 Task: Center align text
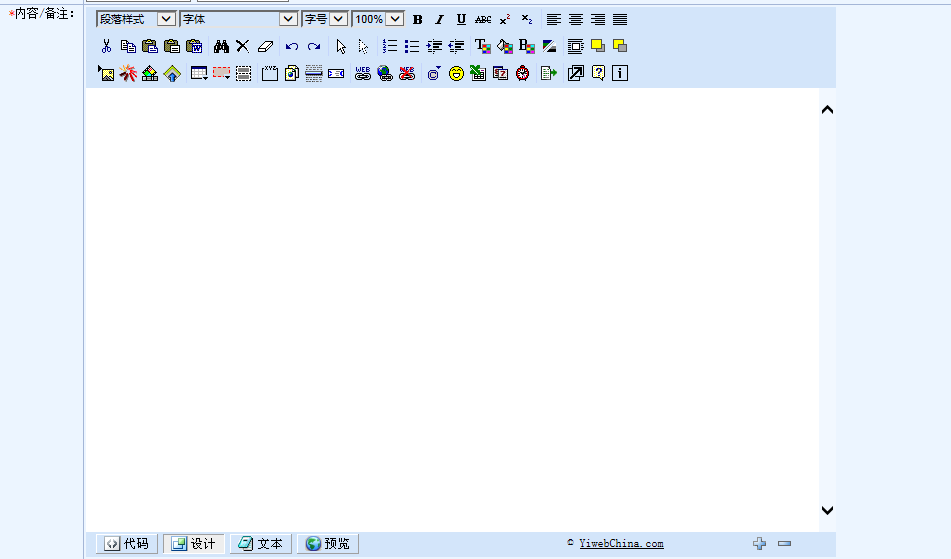[576, 19]
